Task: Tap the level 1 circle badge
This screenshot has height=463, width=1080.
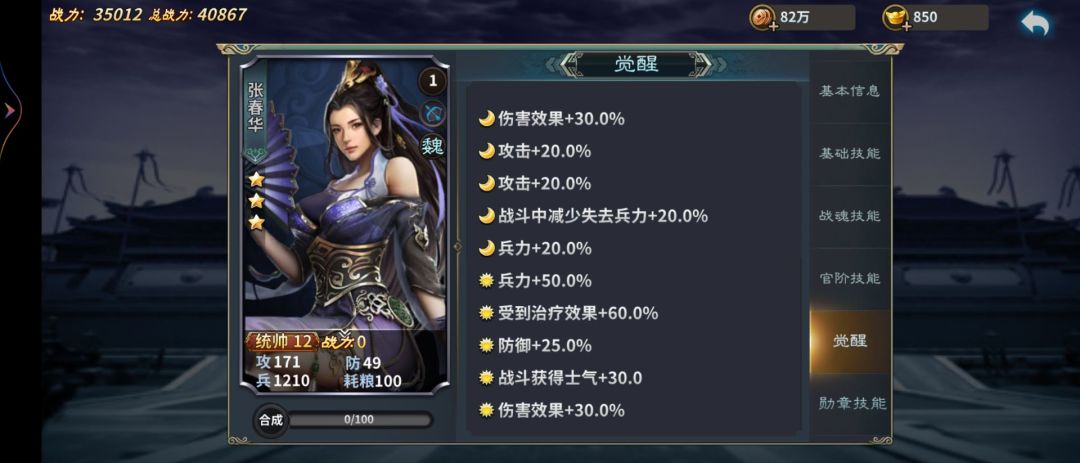Action: coord(433,81)
